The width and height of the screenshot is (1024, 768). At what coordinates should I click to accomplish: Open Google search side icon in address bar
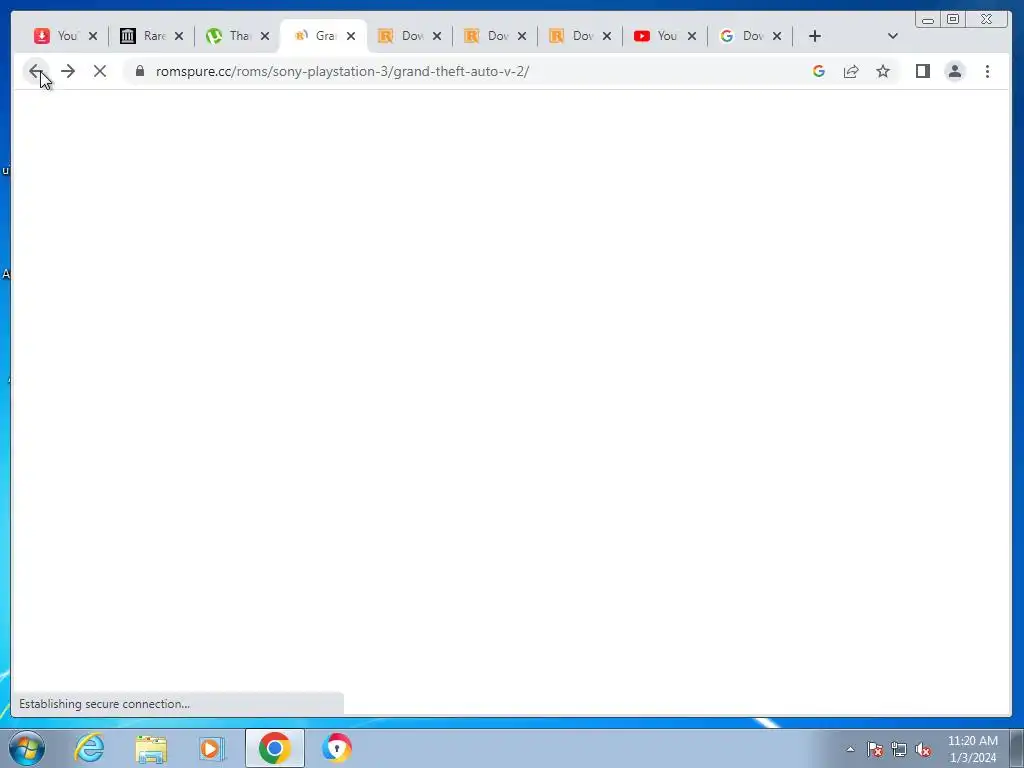pyautogui.click(x=818, y=71)
